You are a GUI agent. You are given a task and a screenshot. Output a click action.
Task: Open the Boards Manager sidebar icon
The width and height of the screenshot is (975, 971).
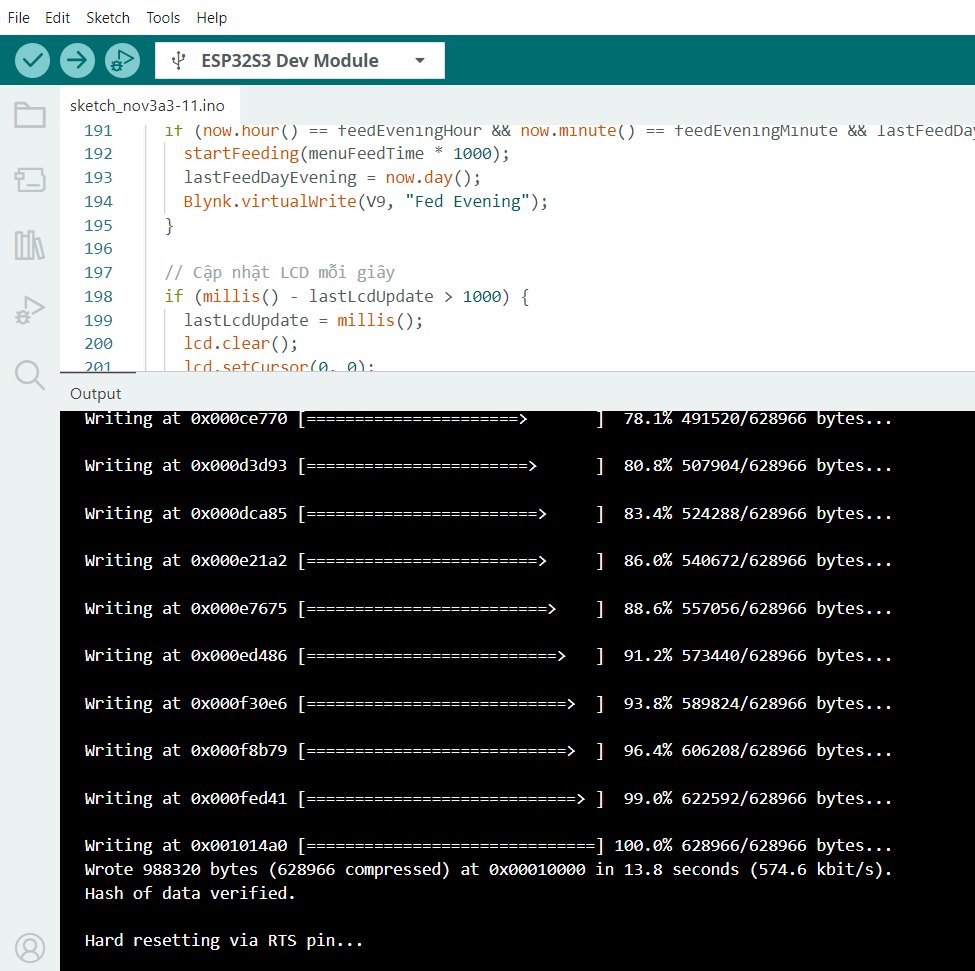(x=30, y=180)
